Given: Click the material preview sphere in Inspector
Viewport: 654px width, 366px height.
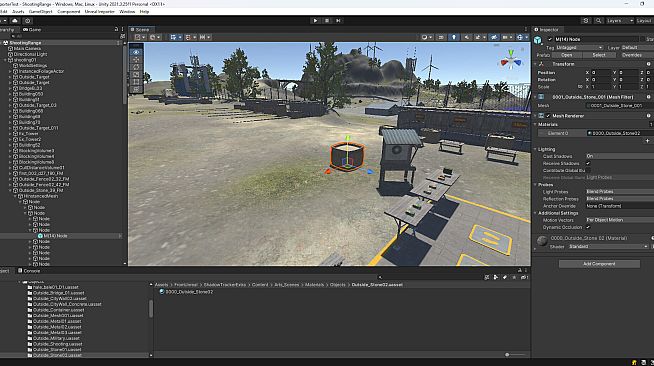Looking at the screenshot, I should (542, 241).
